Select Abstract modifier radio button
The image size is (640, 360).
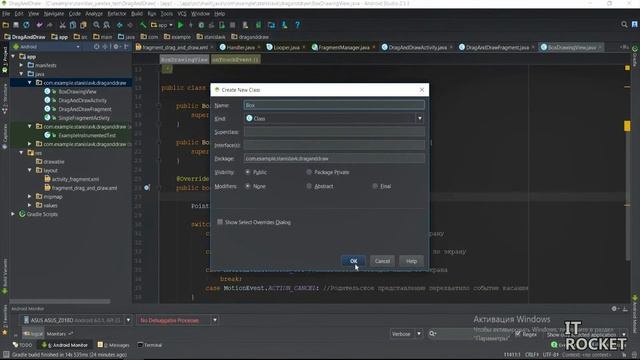(309, 186)
